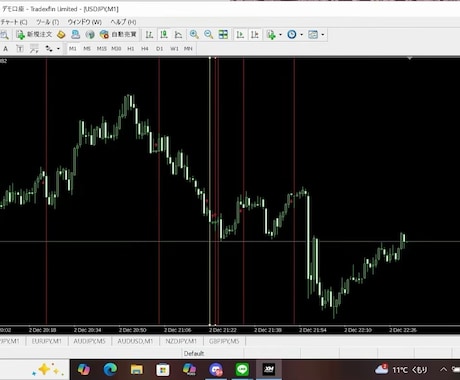Expand the indicators dropdown arrow
This screenshot has width=460, height=380.
(280, 34)
